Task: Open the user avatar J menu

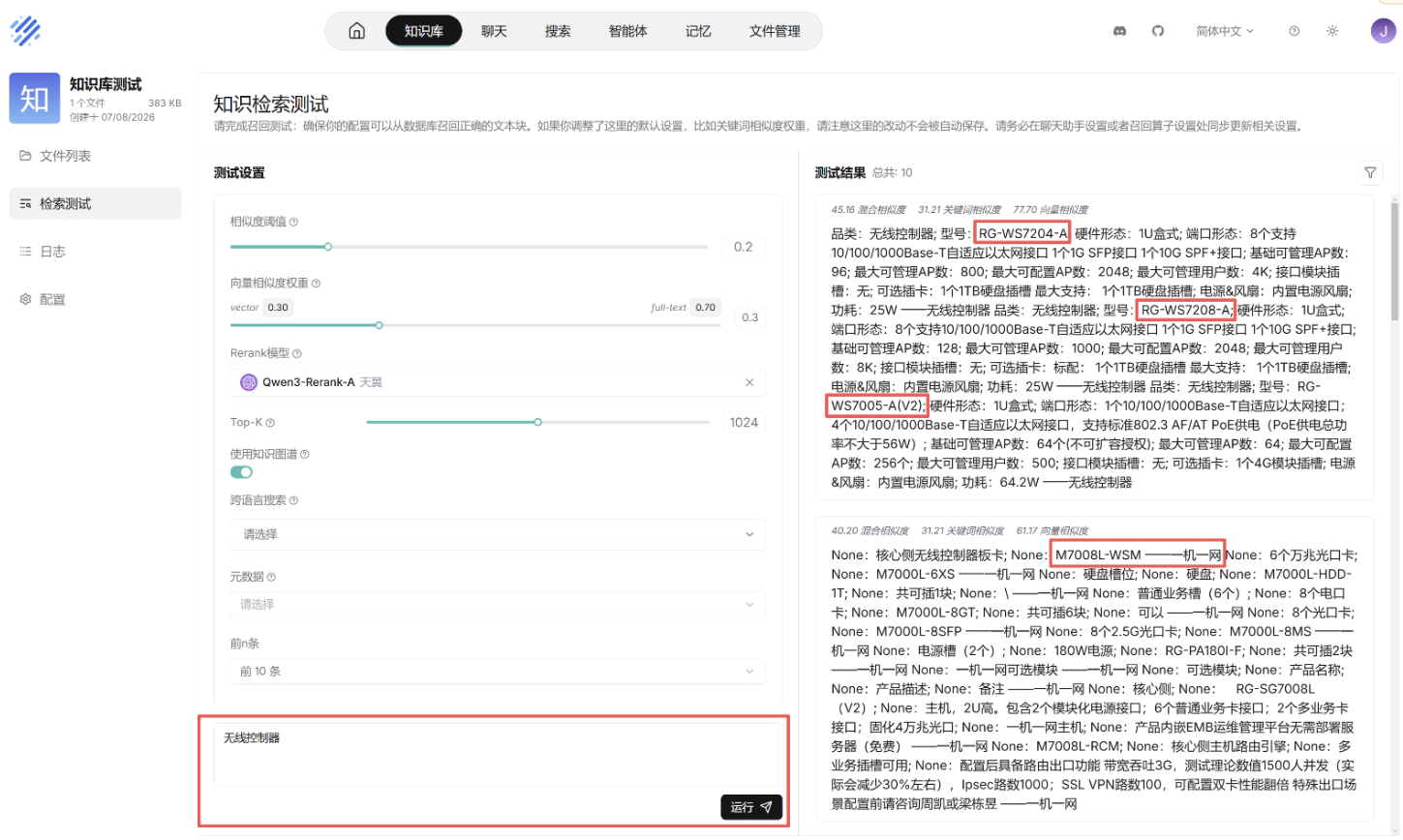Action: [x=1383, y=31]
